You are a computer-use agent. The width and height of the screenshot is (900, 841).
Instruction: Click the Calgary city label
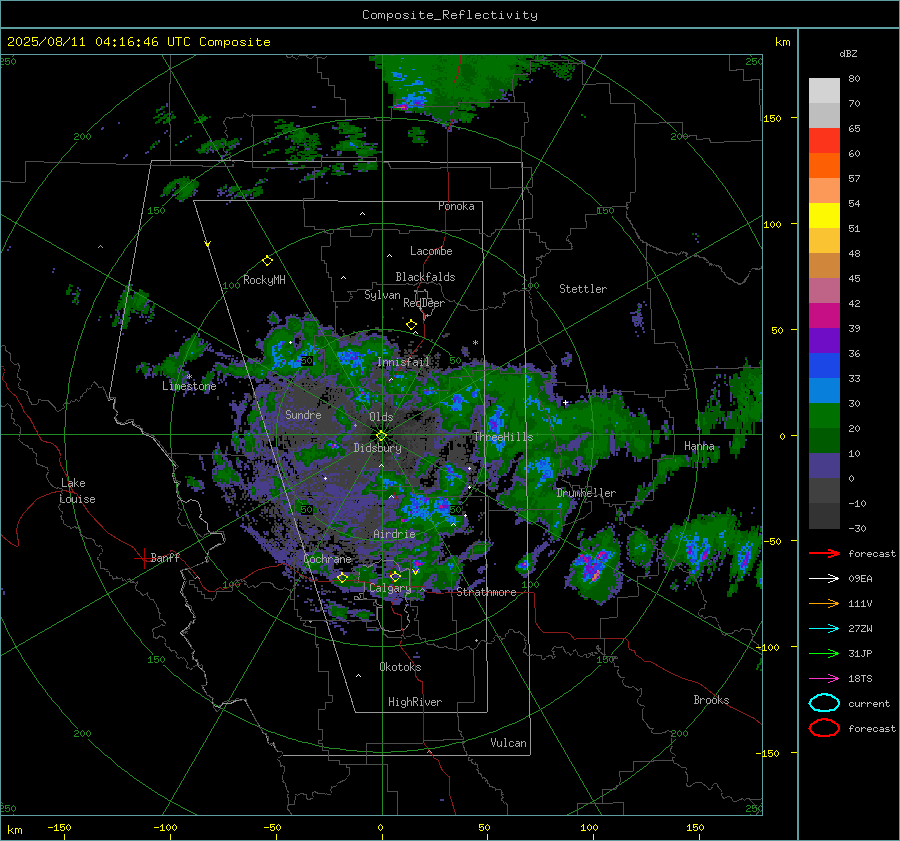coord(390,588)
